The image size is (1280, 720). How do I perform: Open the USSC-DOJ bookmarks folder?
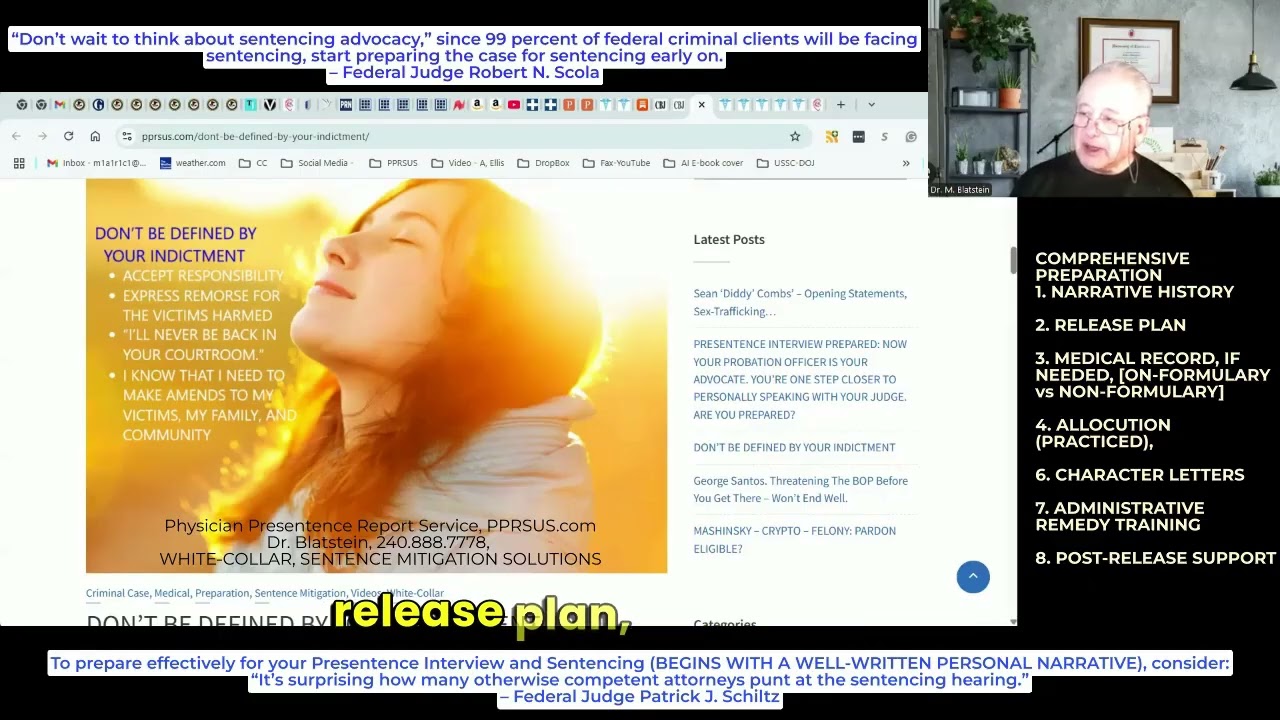click(x=785, y=163)
